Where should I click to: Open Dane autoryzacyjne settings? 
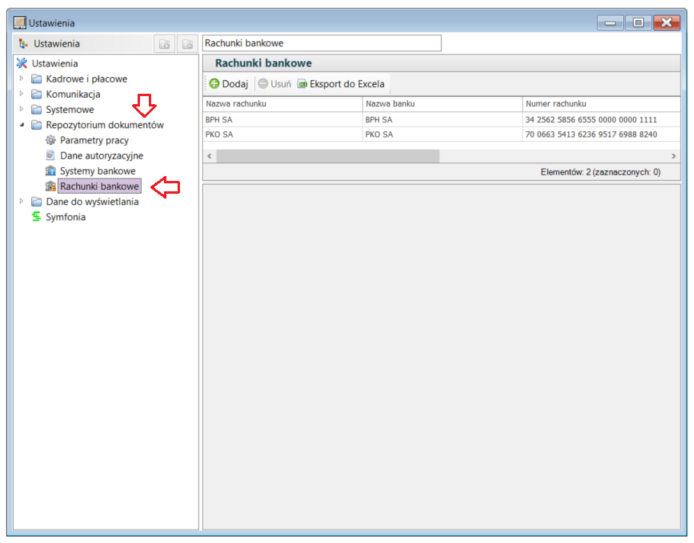tap(102, 156)
